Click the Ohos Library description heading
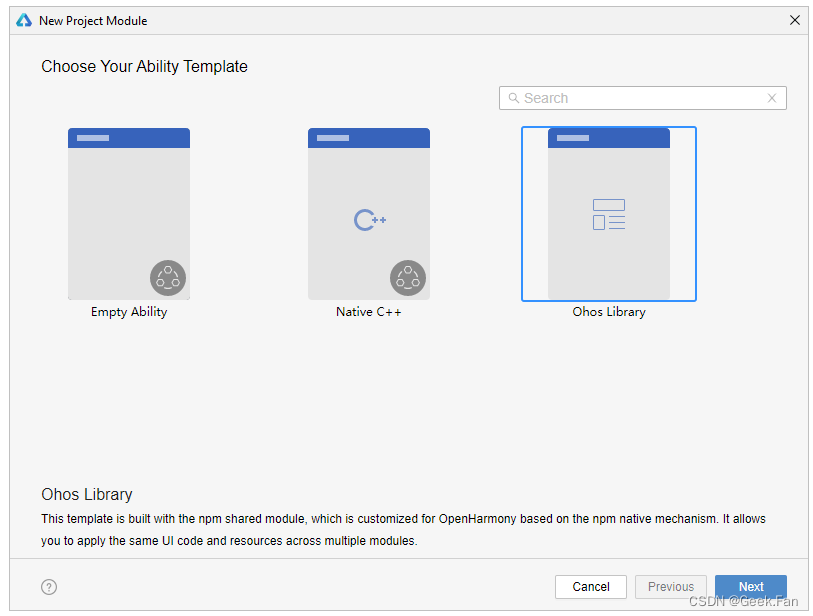 click(x=86, y=494)
